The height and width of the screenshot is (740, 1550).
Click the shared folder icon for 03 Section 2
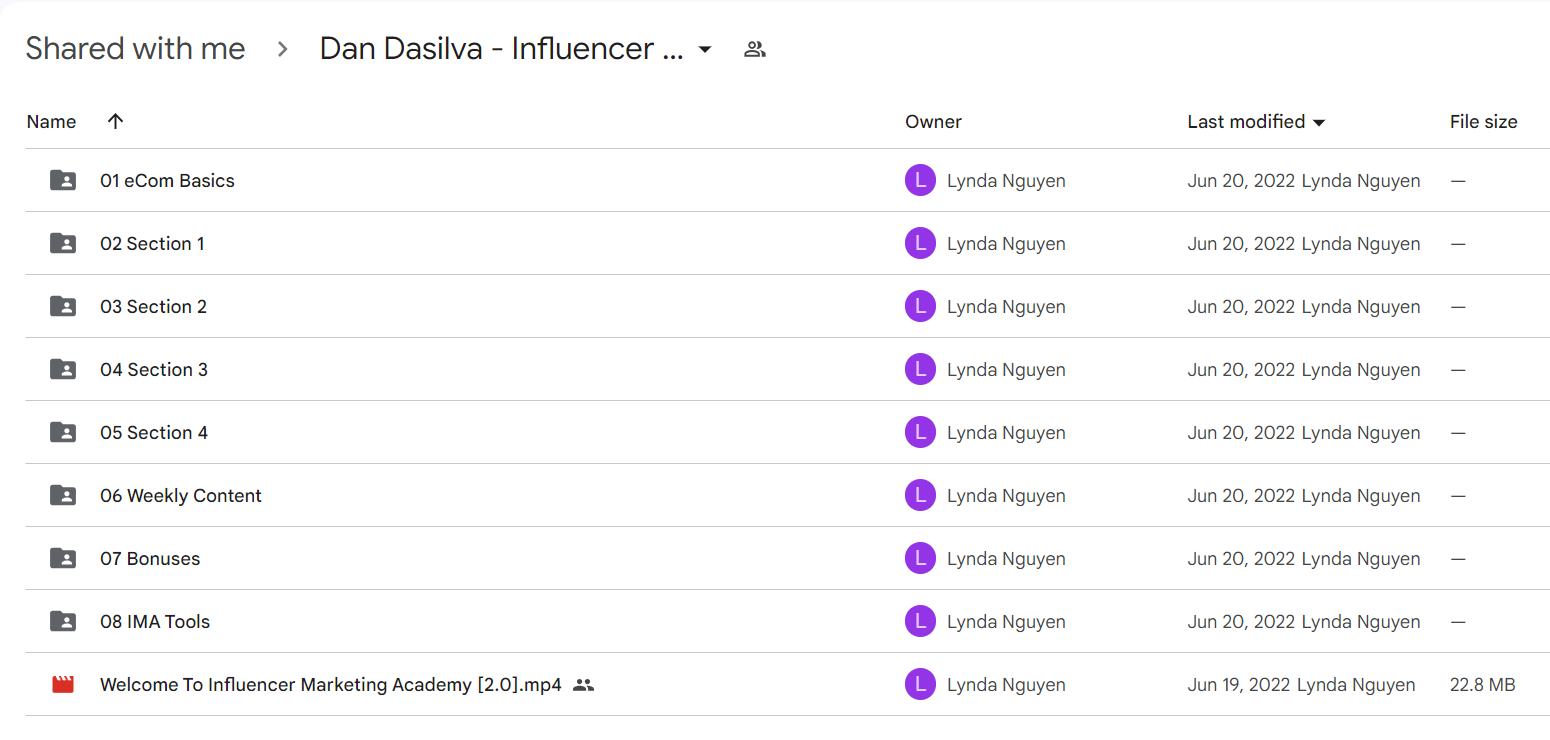coord(63,307)
